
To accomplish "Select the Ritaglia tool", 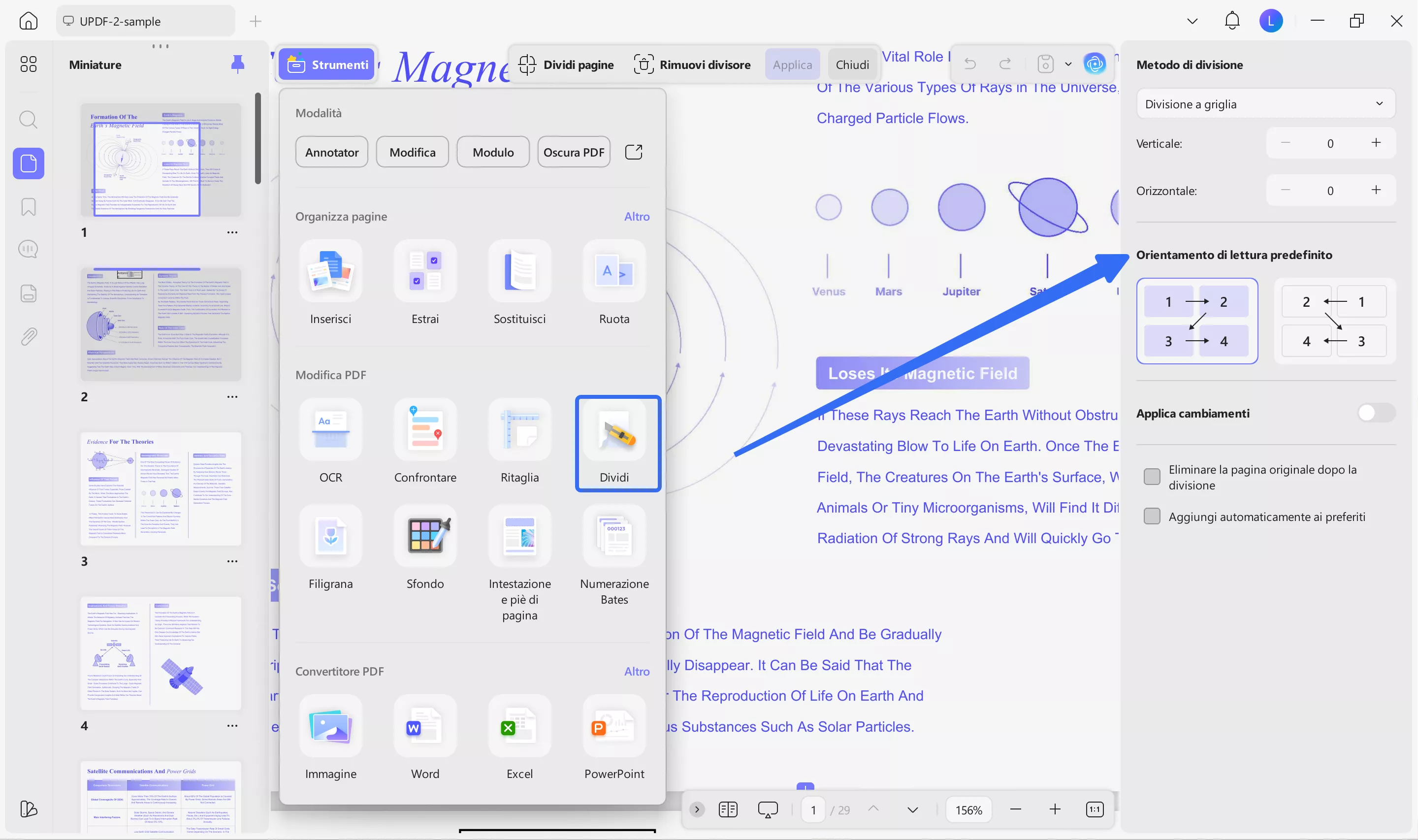I will point(519,442).
